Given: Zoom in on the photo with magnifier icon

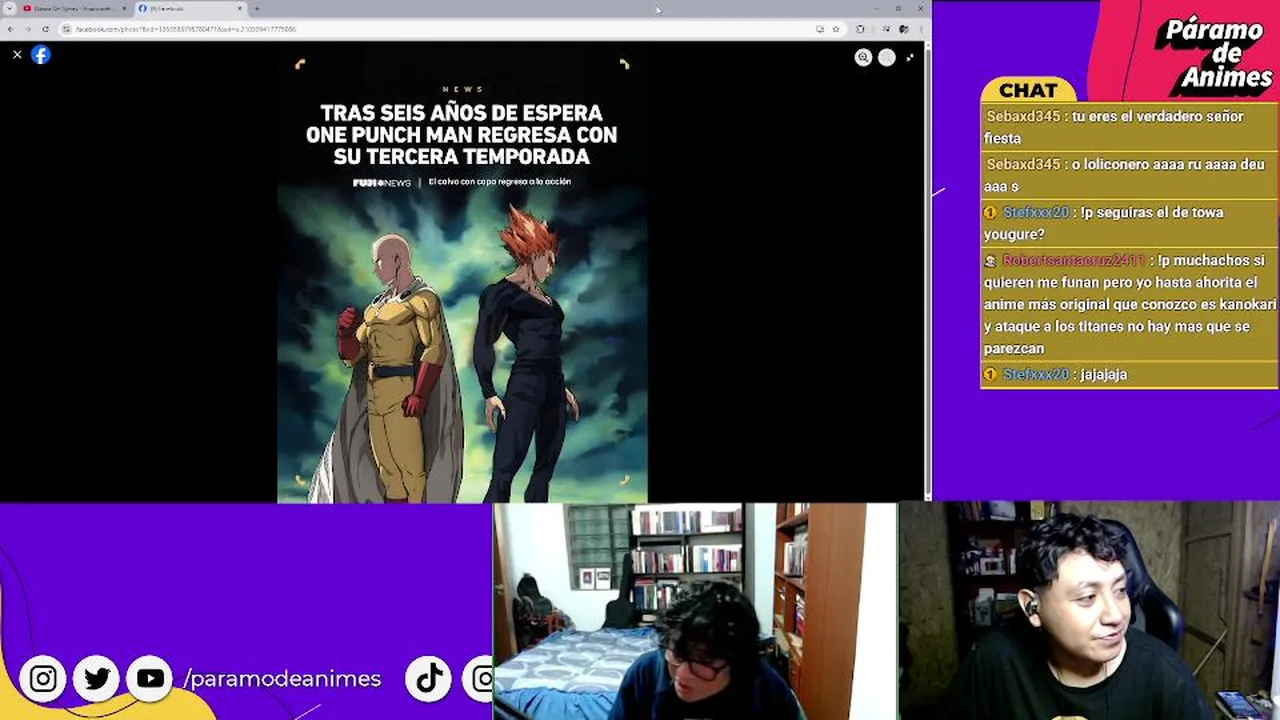Looking at the screenshot, I should click(x=863, y=58).
